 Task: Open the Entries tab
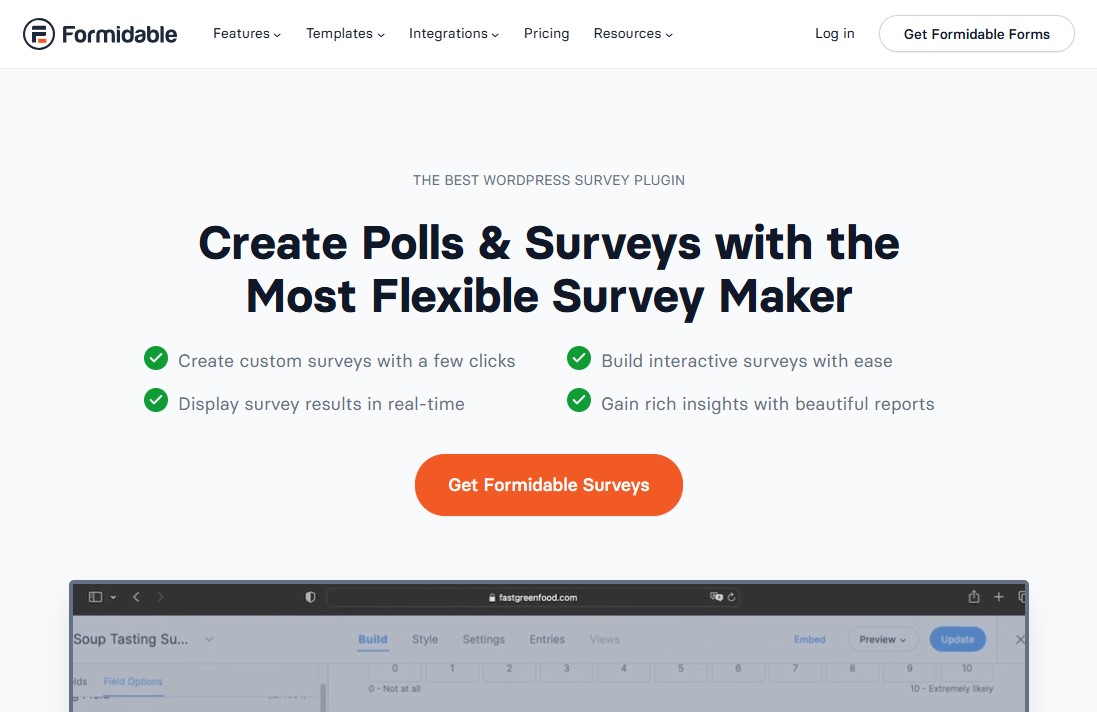(546, 639)
